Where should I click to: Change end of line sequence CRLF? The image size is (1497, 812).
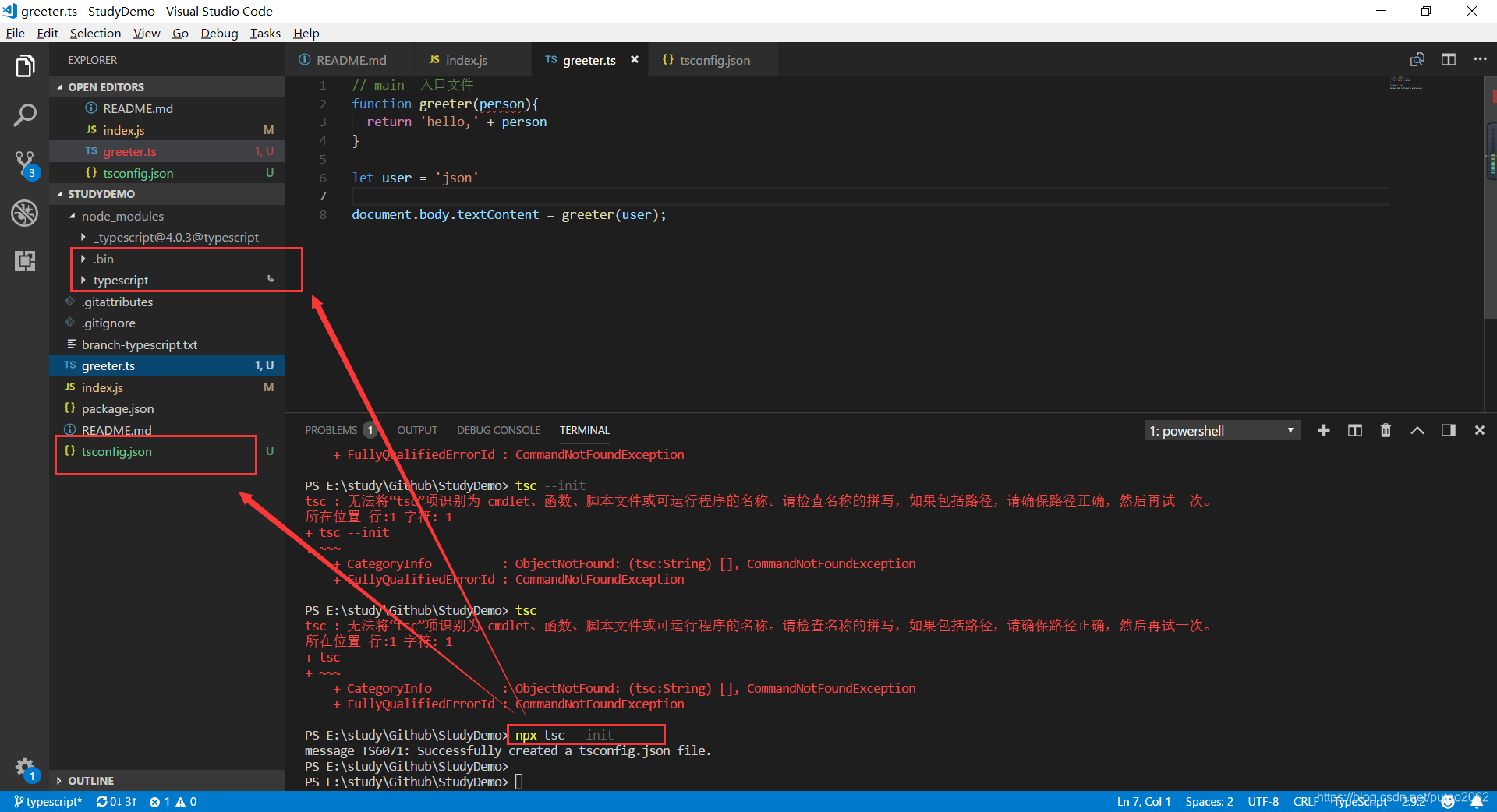click(x=1305, y=801)
